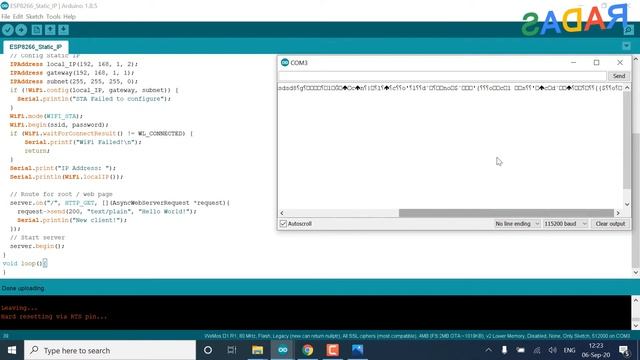Open the Help menu
The height and width of the screenshot is (360, 640).
(69, 17)
